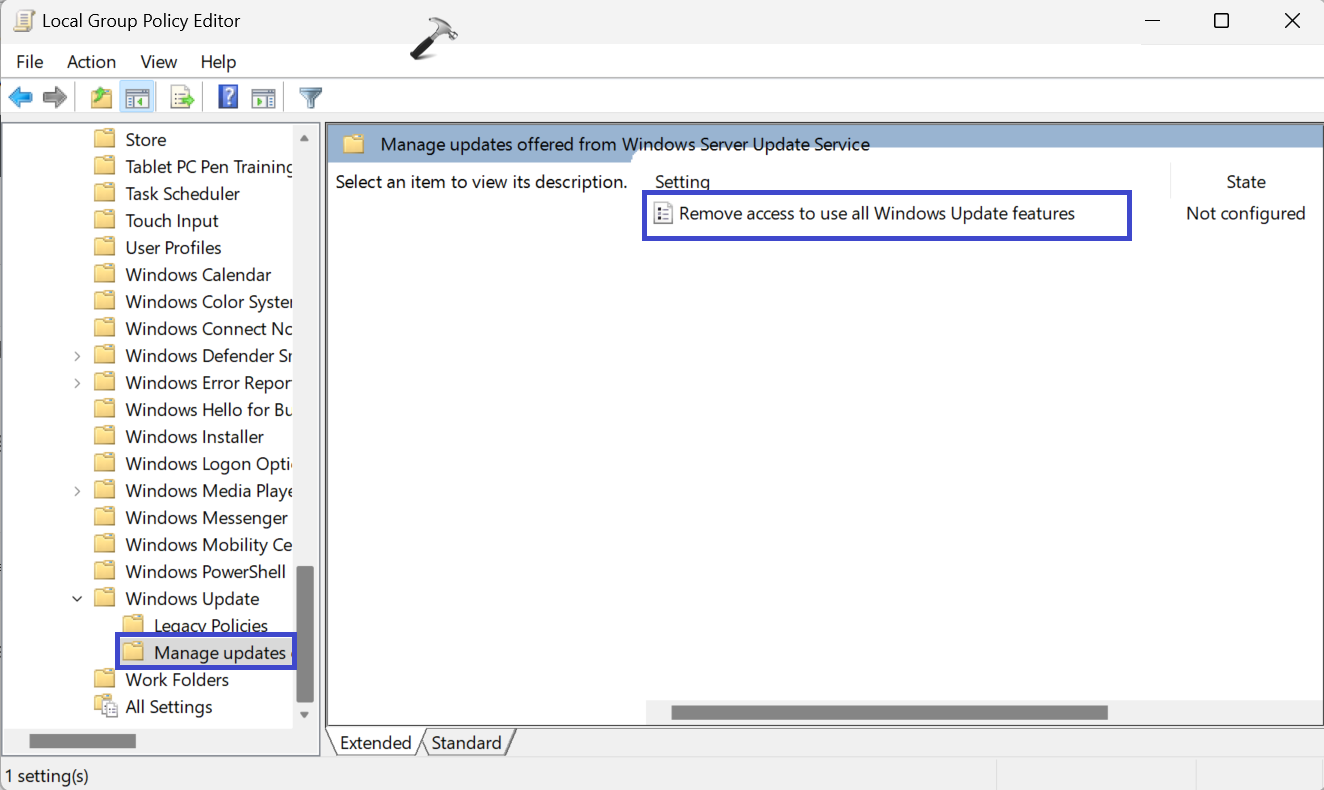1324x790 pixels.
Task: Click the All Settings node icon
Action: tap(105, 706)
